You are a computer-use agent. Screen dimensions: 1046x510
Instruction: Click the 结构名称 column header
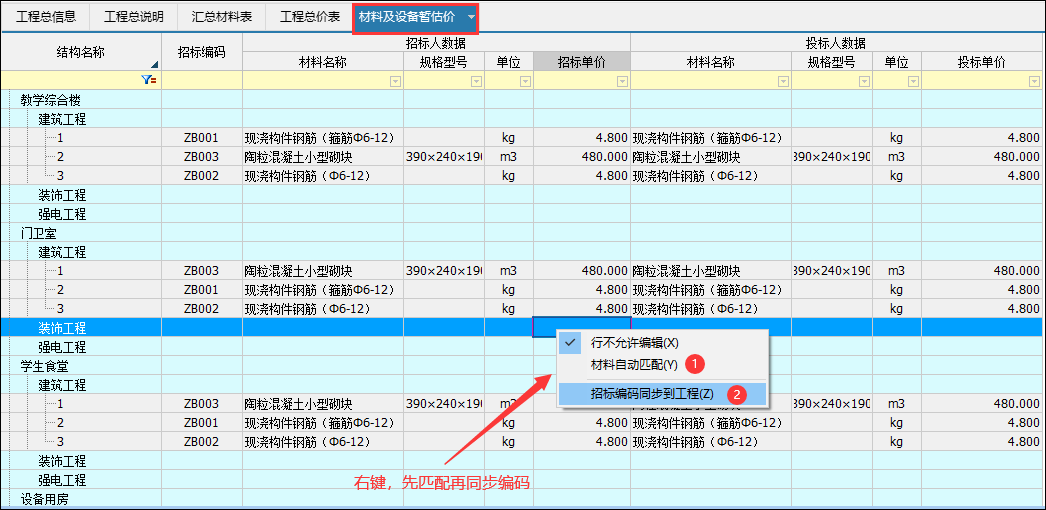[x=81, y=52]
